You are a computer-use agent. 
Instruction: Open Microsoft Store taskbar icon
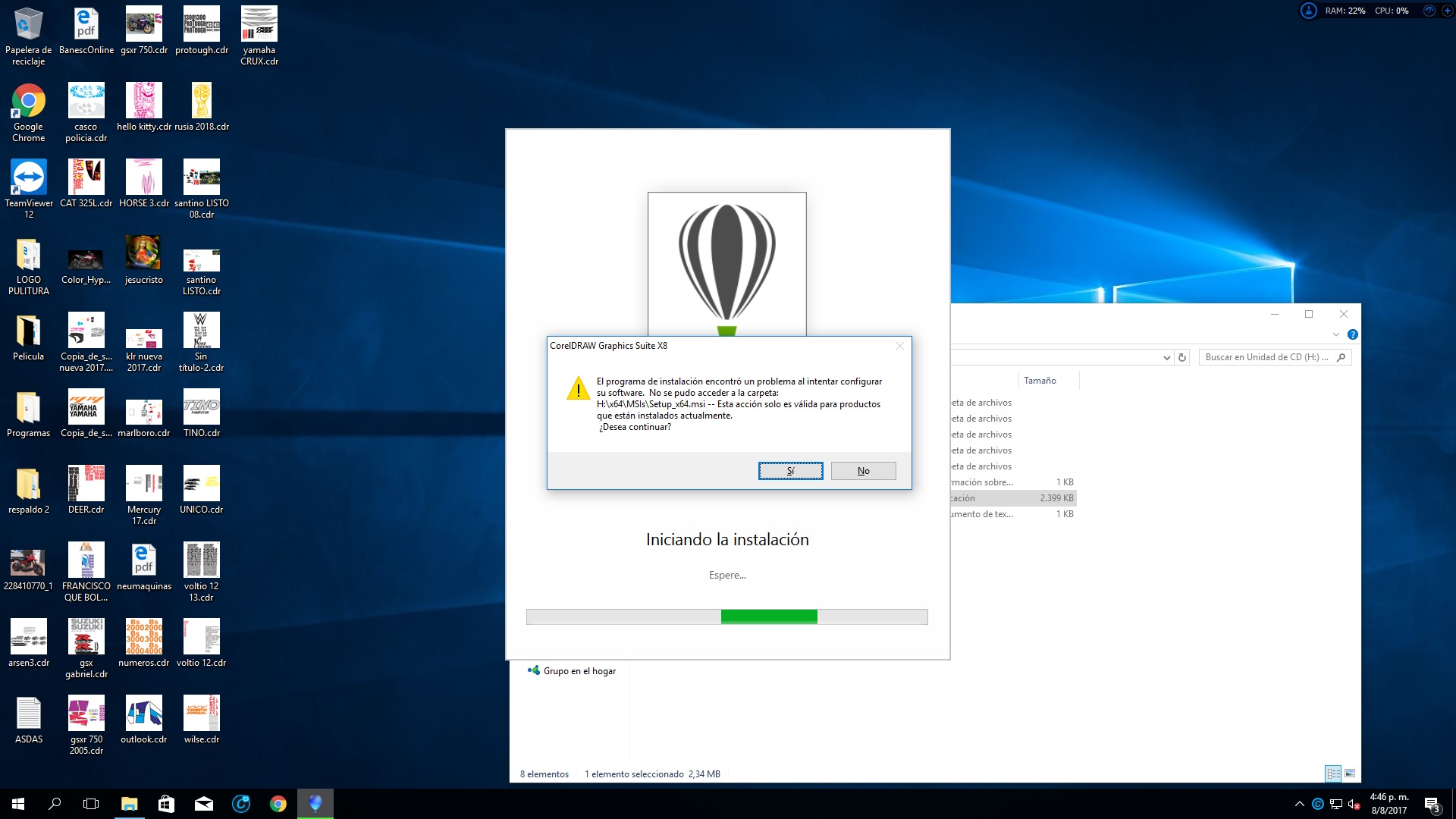click(x=166, y=803)
